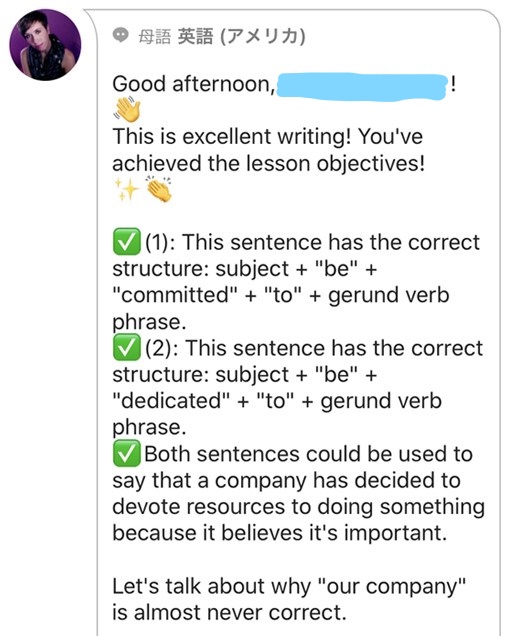Tap the speech bubble icon beside 母語
The width and height of the screenshot is (514, 636).
(x=120, y=36)
